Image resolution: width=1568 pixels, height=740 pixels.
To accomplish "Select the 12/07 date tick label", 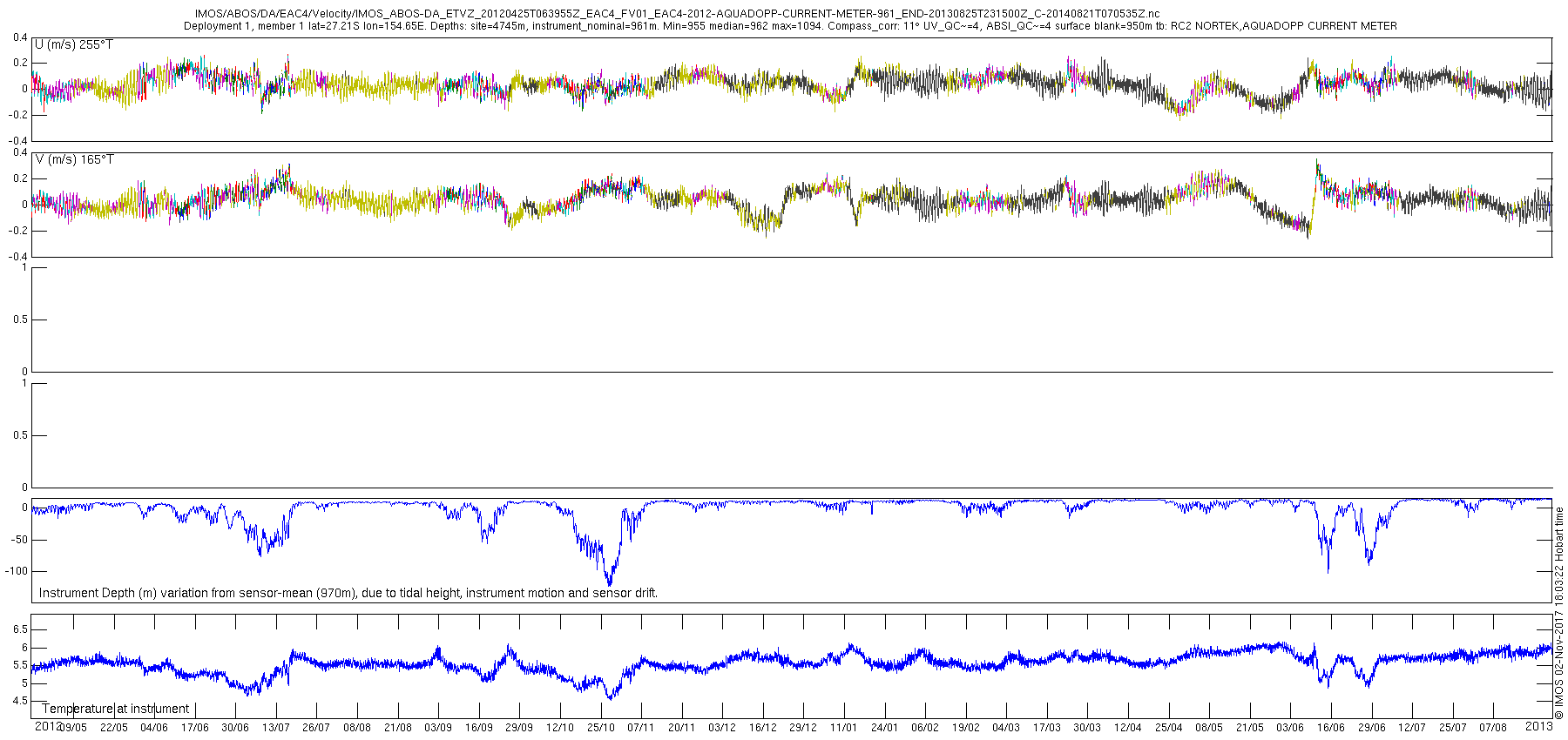I will pos(1412,728).
